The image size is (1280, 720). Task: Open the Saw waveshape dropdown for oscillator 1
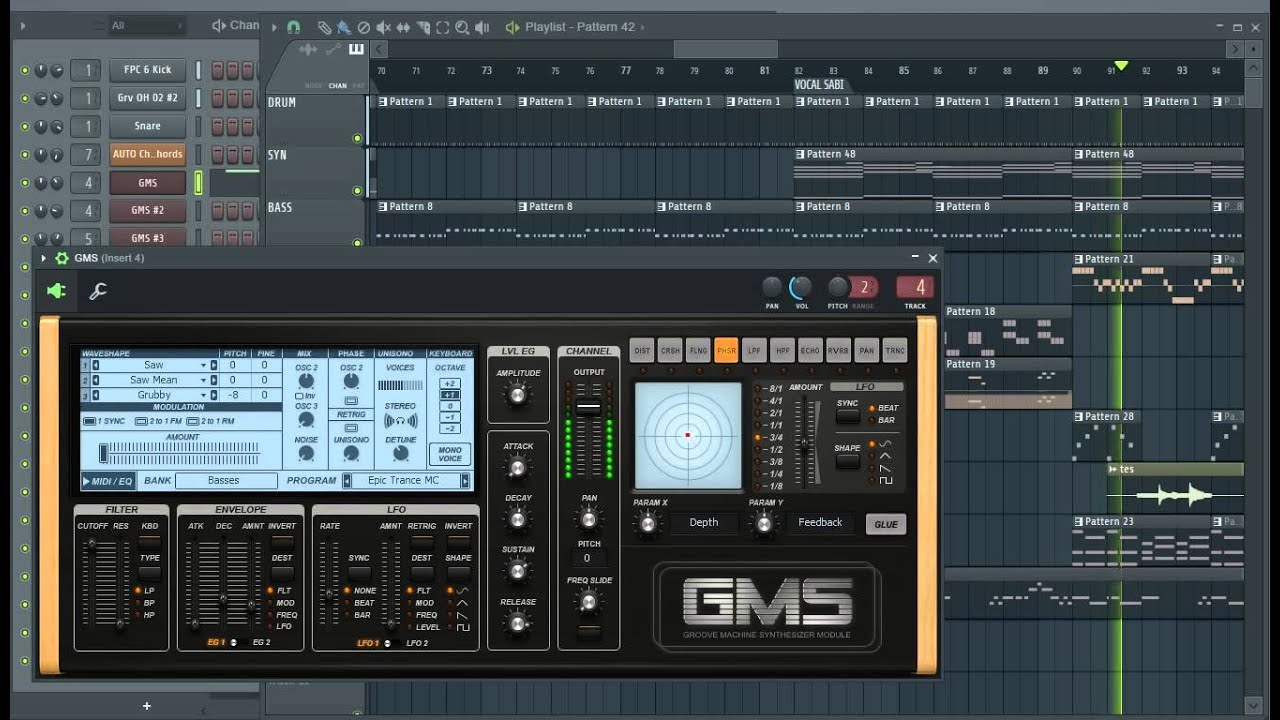pos(202,366)
